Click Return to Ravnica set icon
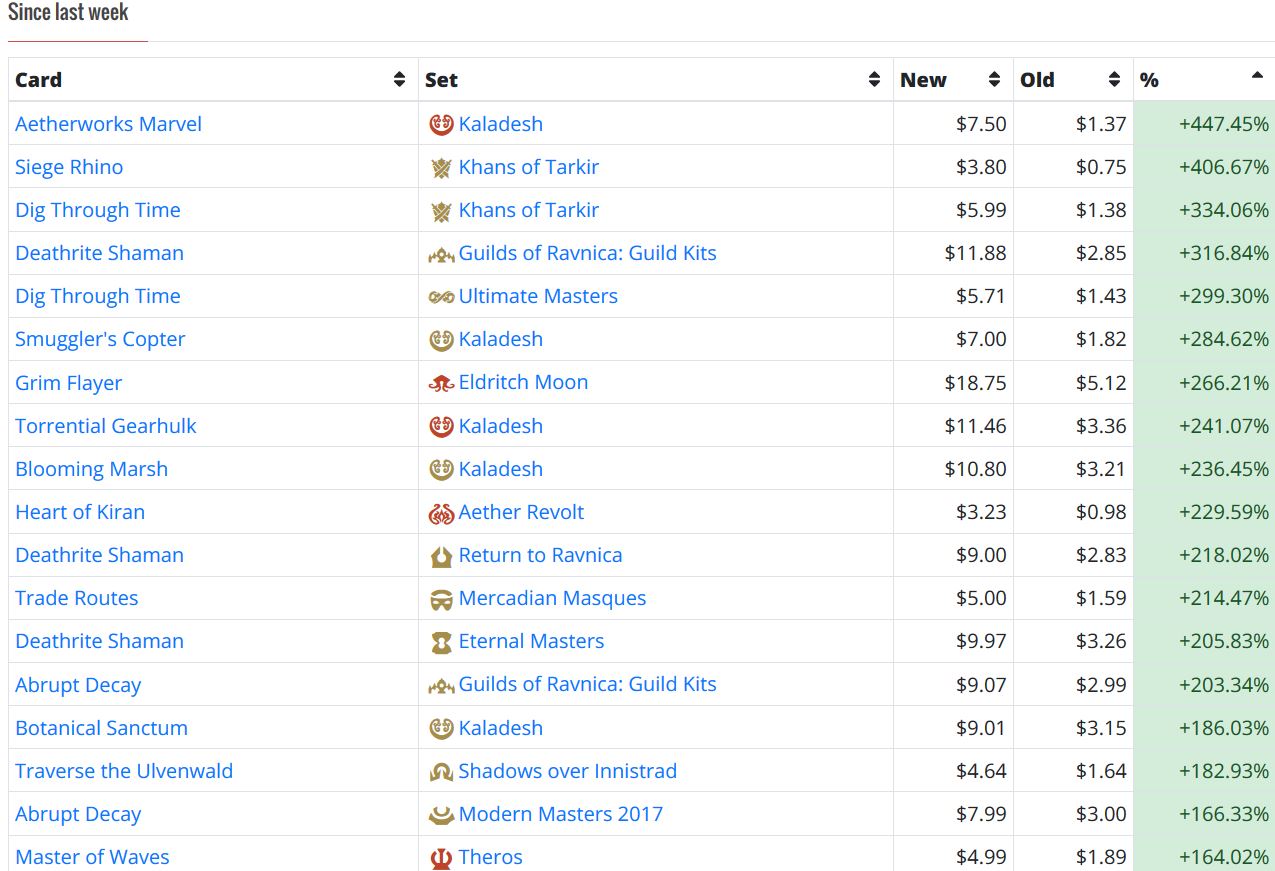The height and width of the screenshot is (871, 1275). click(441, 556)
